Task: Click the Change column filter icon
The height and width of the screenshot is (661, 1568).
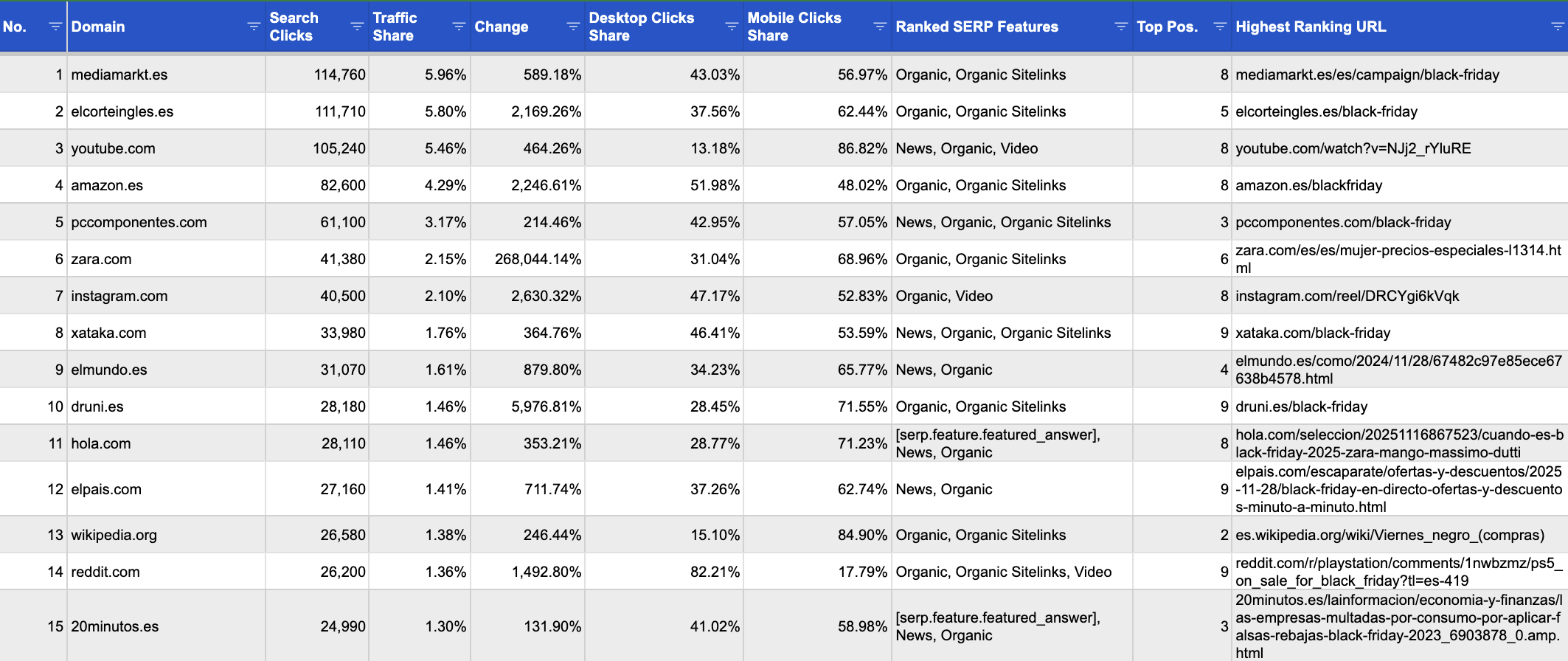Action: point(573,27)
